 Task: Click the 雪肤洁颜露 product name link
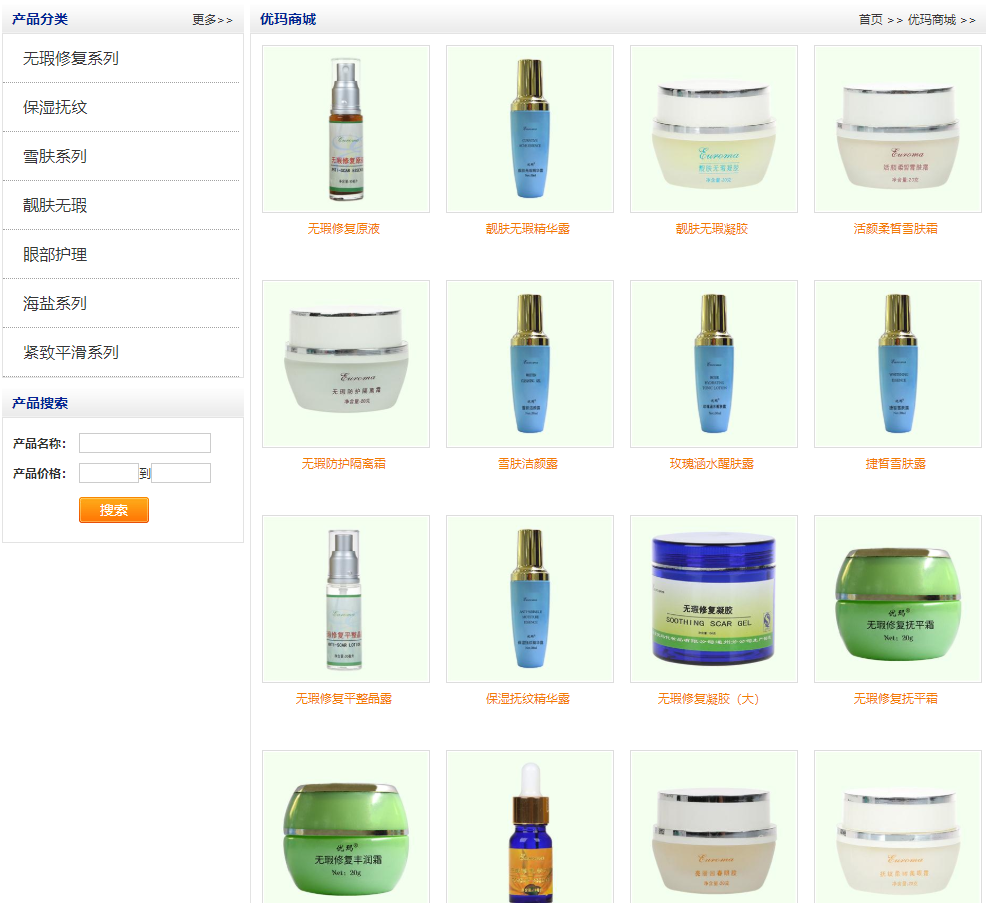528,464
